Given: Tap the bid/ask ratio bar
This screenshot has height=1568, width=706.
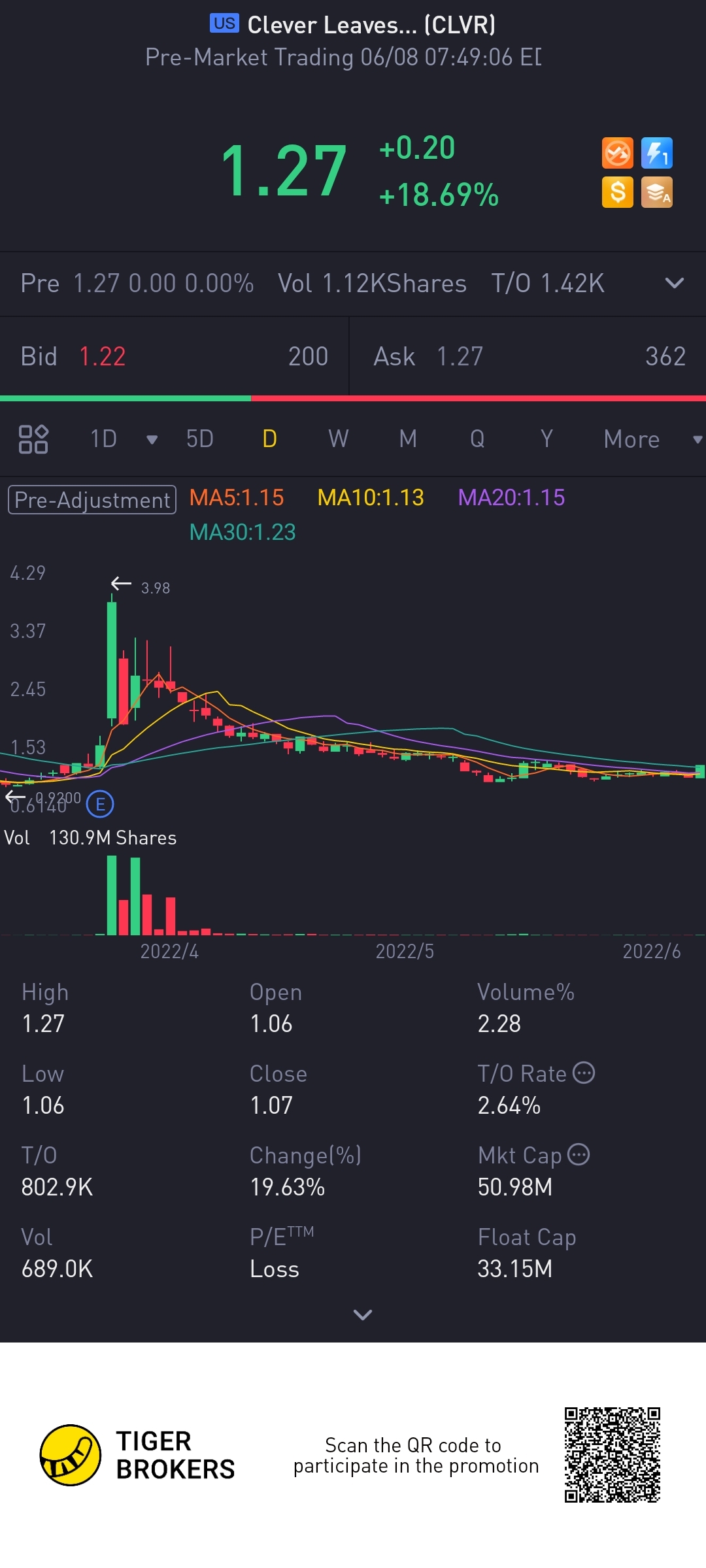Looking at the screenshot, I should 353,398.
